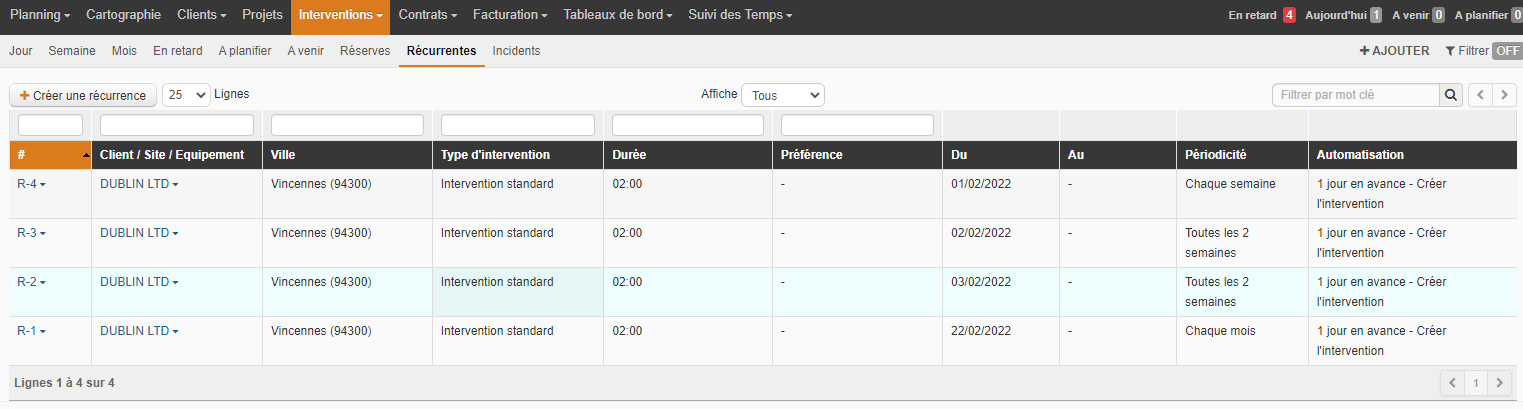This screenshot has height=409, width=1523.
Task: Sort by the # column header
Action: click(x=50, y=155)
